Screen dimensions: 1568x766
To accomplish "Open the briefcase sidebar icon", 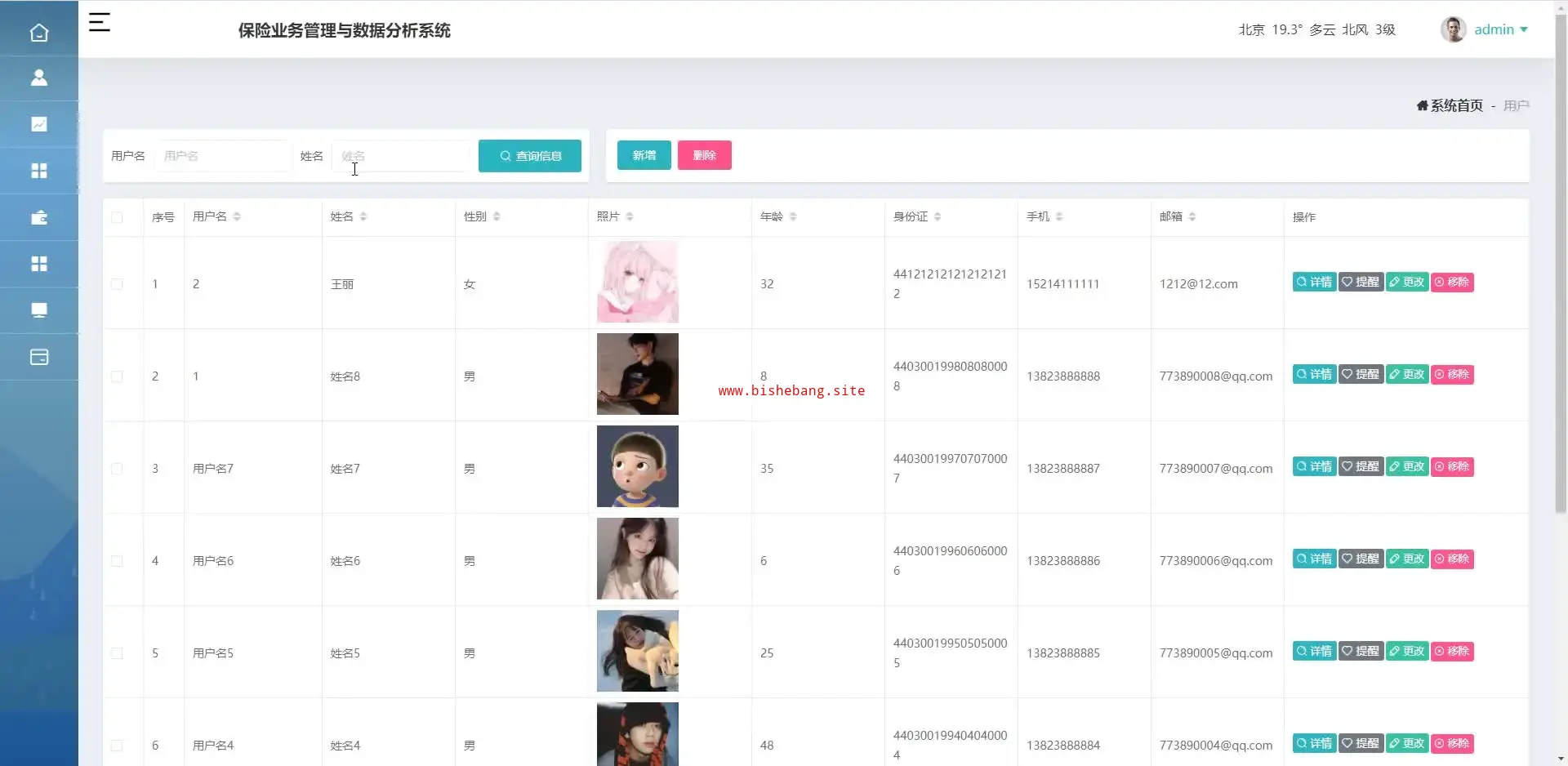I will coord(39,217).
